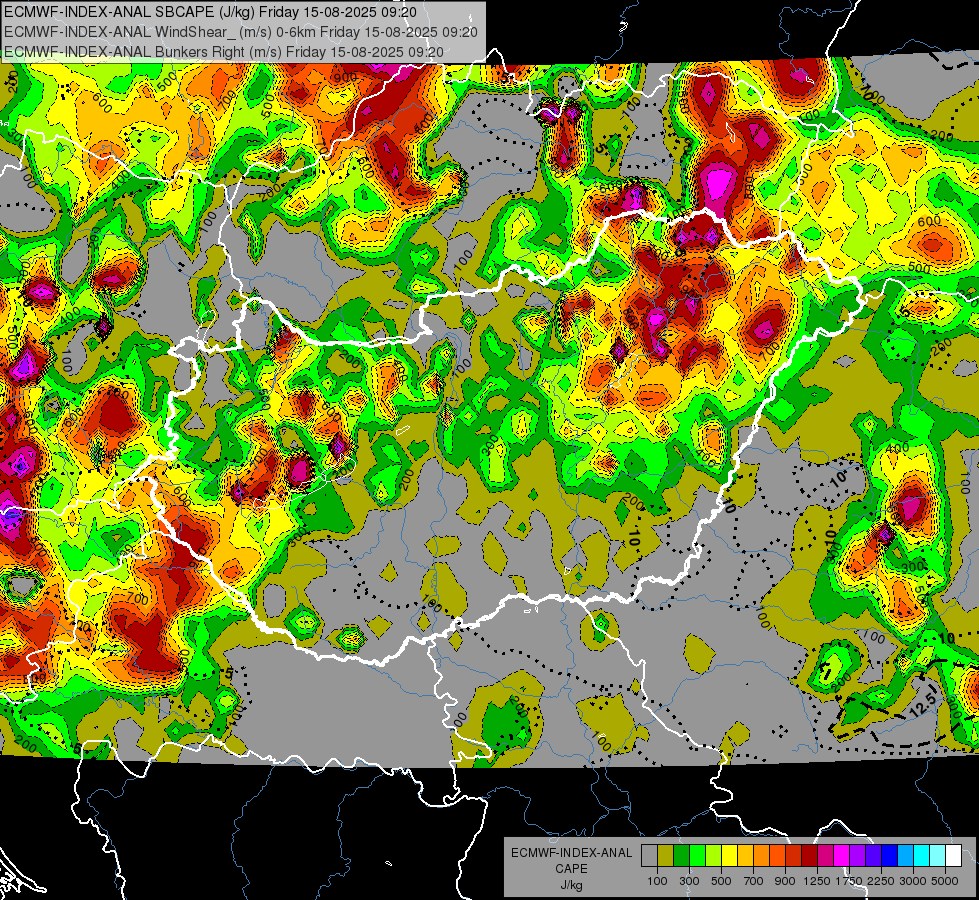Click the legend value 1750
Screen dimensions: 979x900
pos(849,881)
